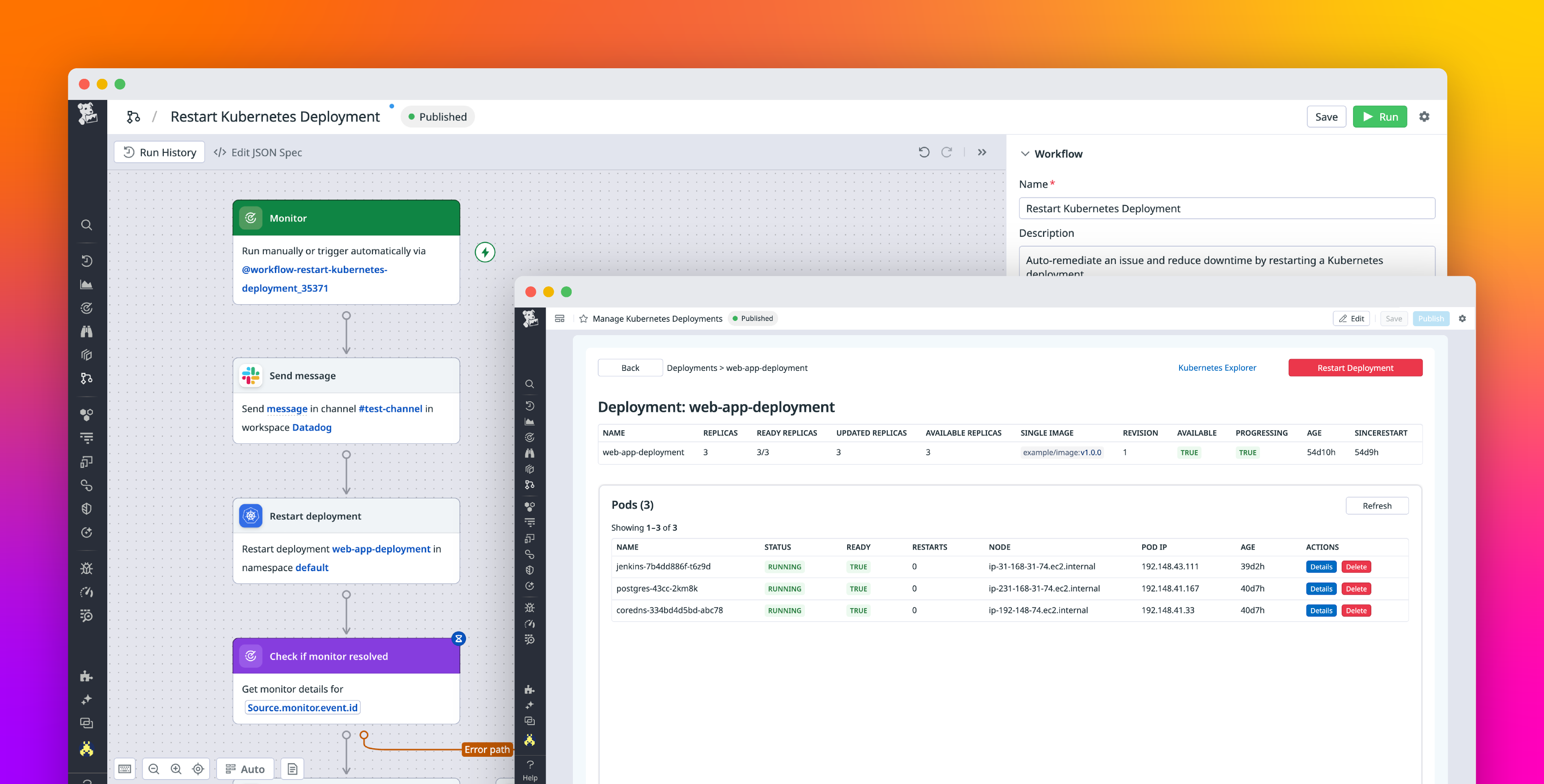Viewport: 1544px width, 784px height.
Task: Star the Manage Kubernetes Deployments app
Action: tap(583, 318)
